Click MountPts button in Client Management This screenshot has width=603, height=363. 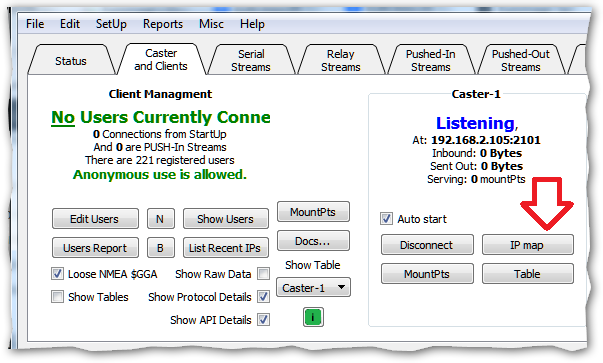pyautogui.click(x=313, y=211)
